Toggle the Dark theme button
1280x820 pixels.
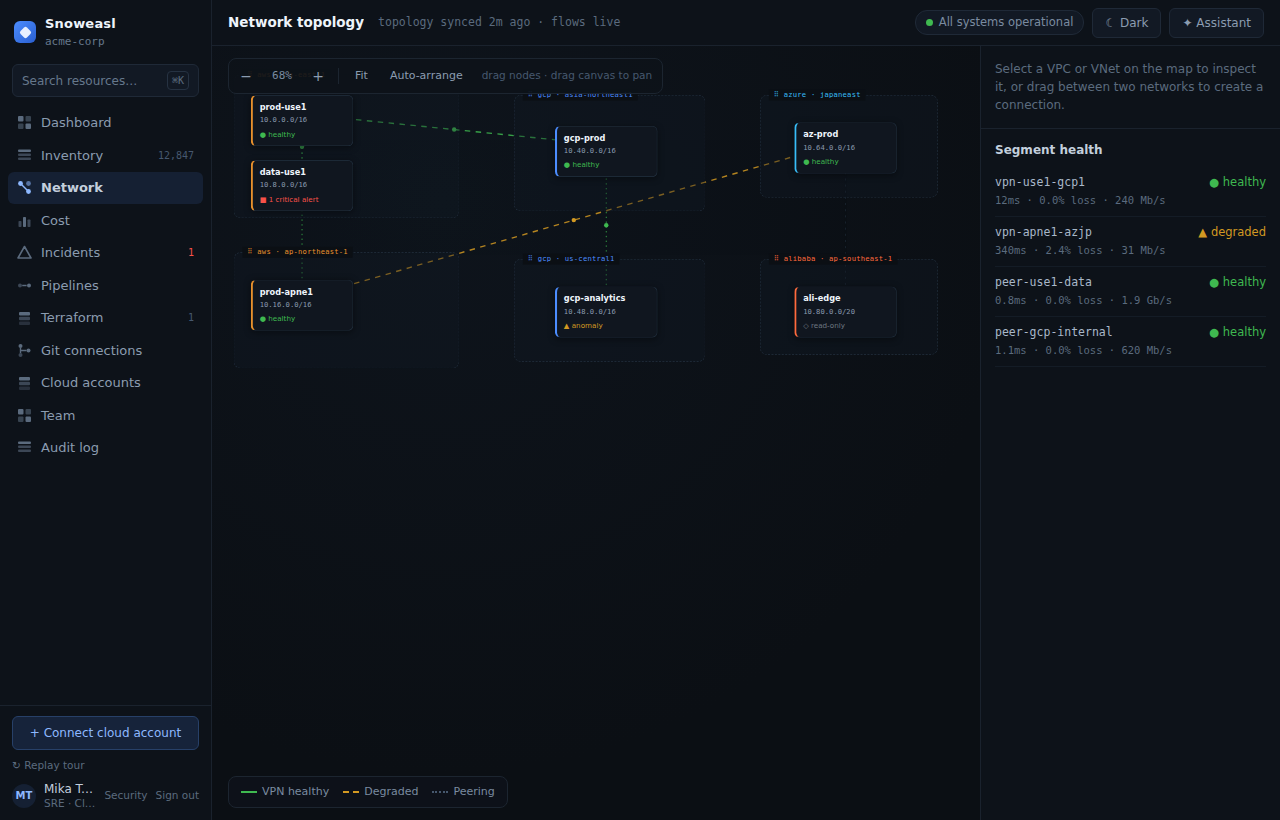pyautogui.click(x=1126, y=23)
